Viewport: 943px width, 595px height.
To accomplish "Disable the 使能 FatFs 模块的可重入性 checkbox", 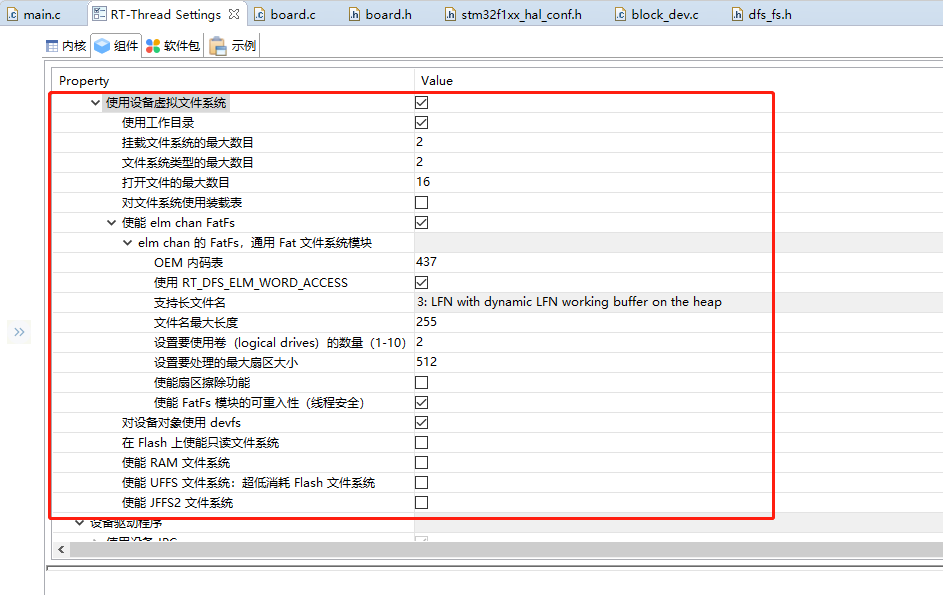I will [x=421, y=402].
